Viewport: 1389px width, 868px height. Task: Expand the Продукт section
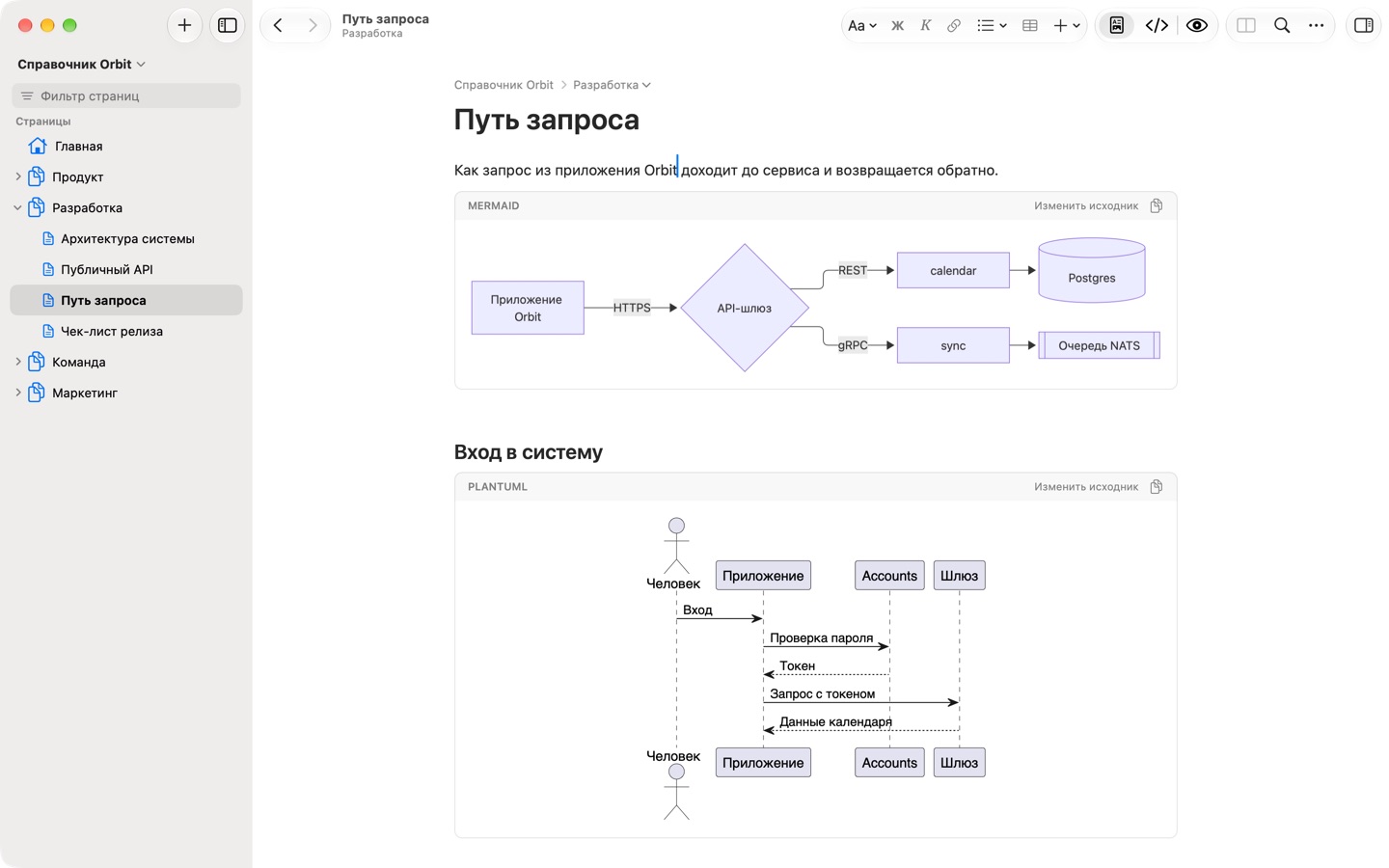click(18, 177)
